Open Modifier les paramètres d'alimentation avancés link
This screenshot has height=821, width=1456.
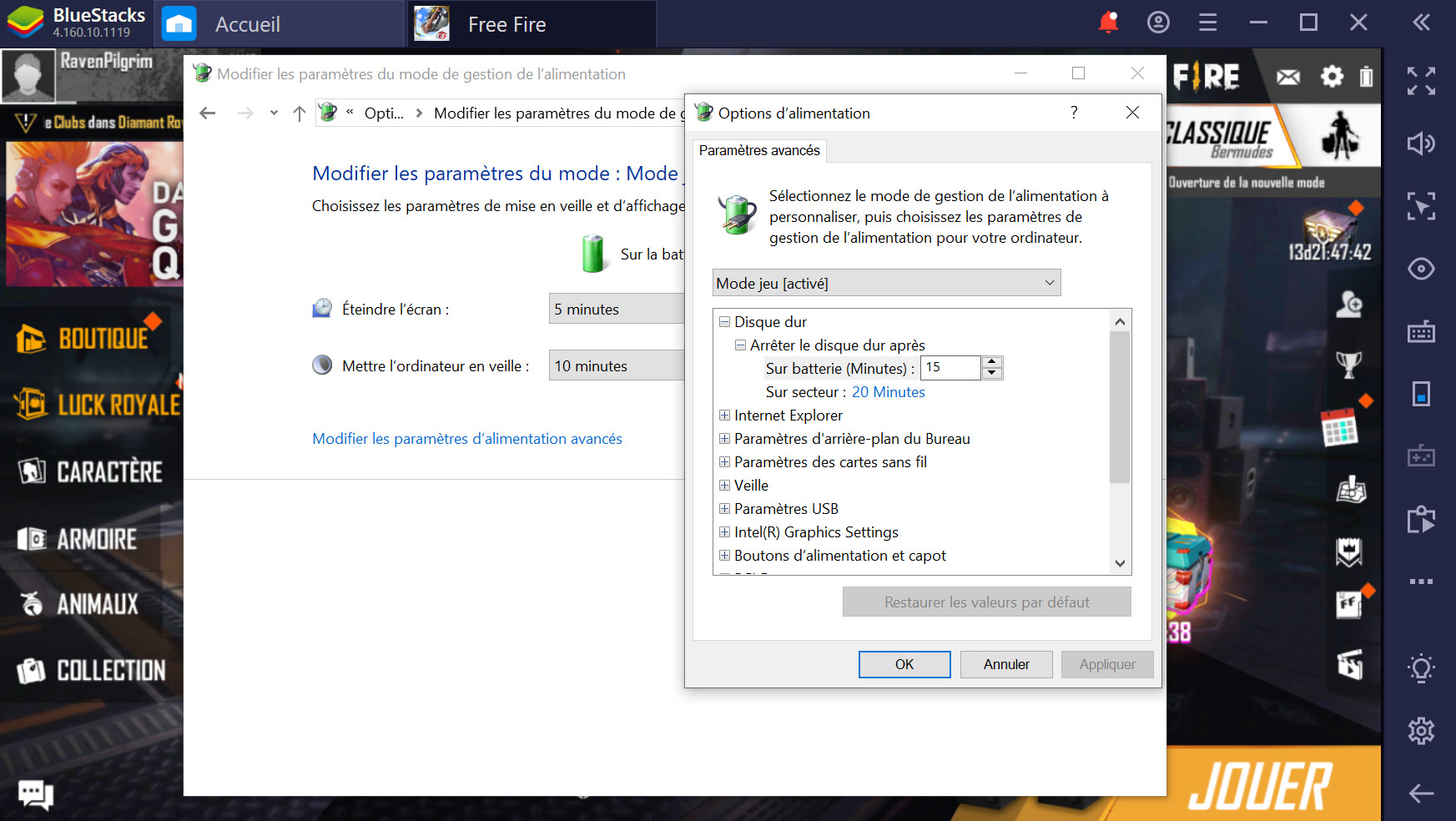coord(467,439)
